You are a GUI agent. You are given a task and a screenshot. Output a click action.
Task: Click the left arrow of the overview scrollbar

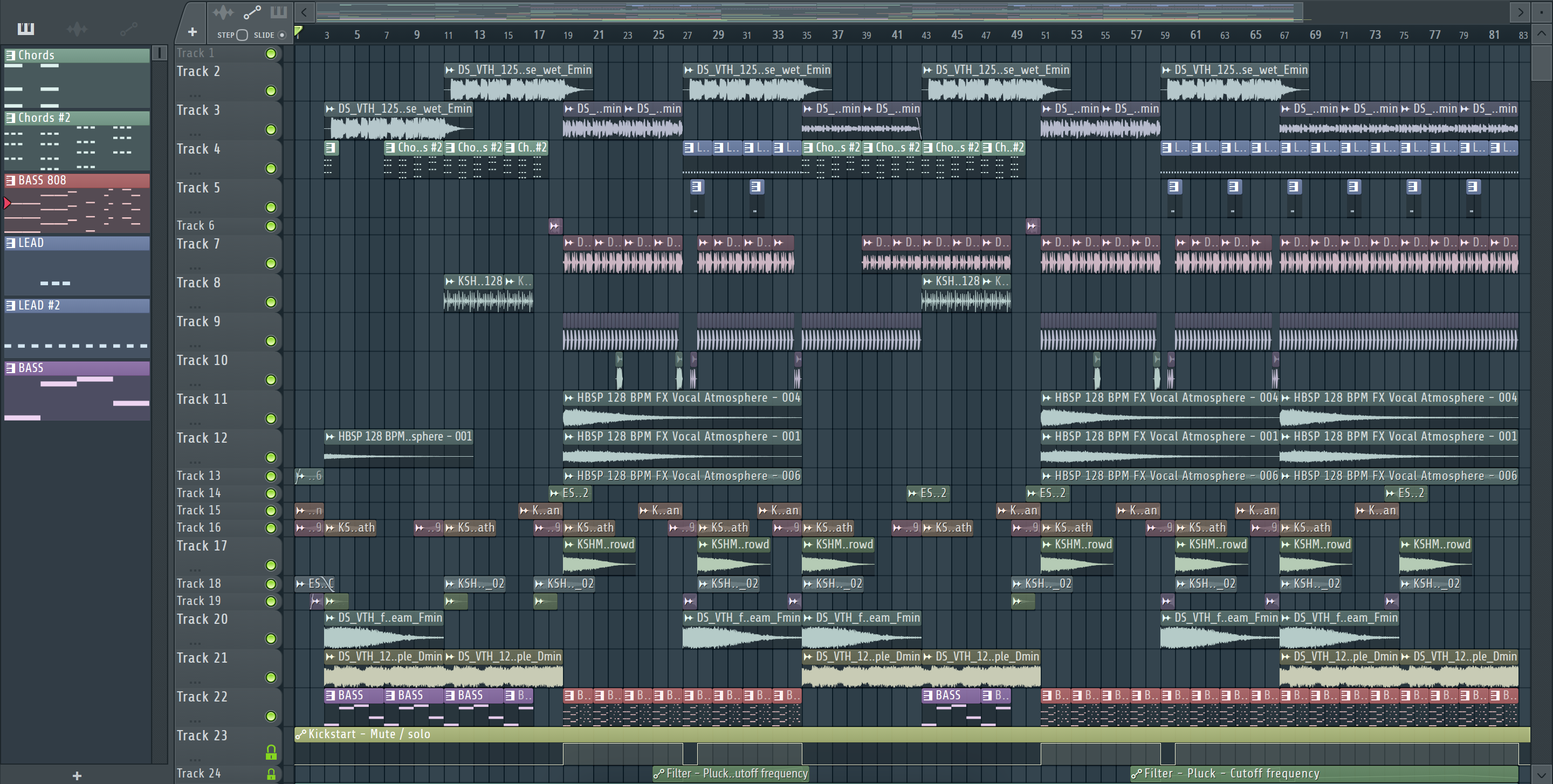[305, 12]
